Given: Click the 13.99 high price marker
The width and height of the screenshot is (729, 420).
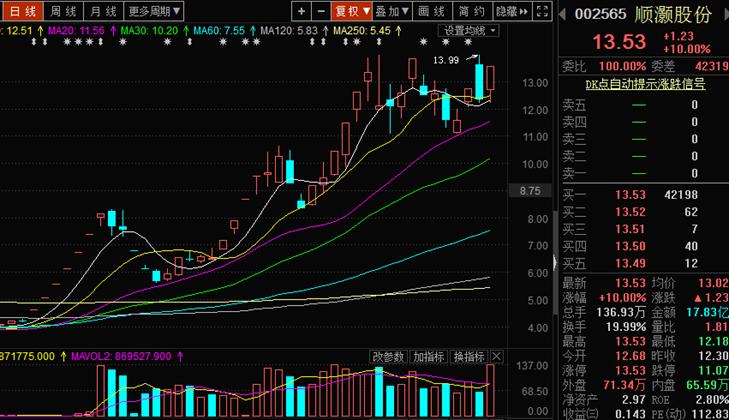Looking at the screenshot, I should 446,61.
